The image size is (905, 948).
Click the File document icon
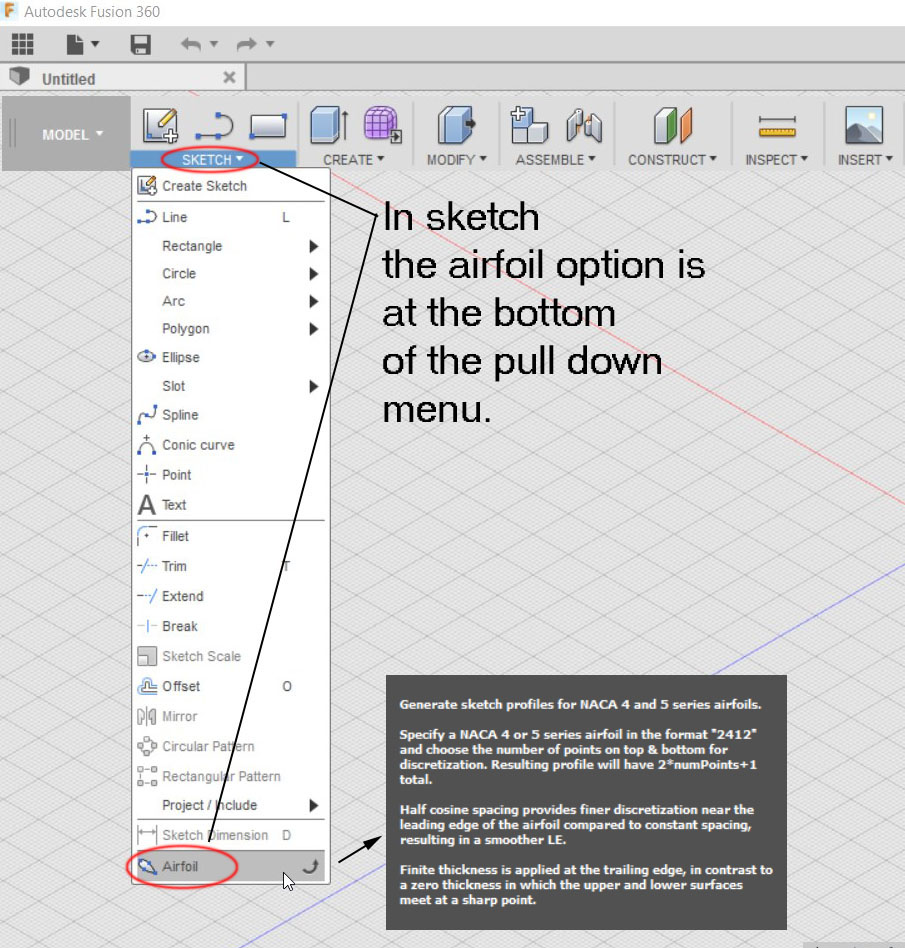[75, 44]
